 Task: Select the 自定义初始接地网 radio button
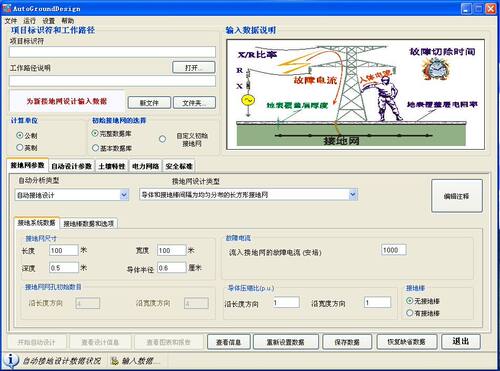tap(162, 139)
